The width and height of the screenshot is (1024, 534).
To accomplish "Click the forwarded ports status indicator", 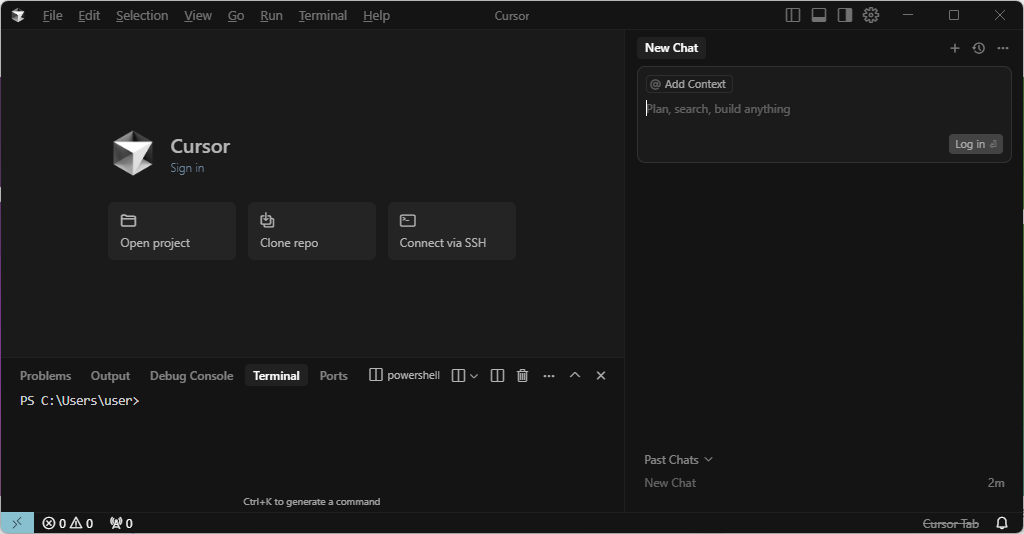I will pos(121,524).
